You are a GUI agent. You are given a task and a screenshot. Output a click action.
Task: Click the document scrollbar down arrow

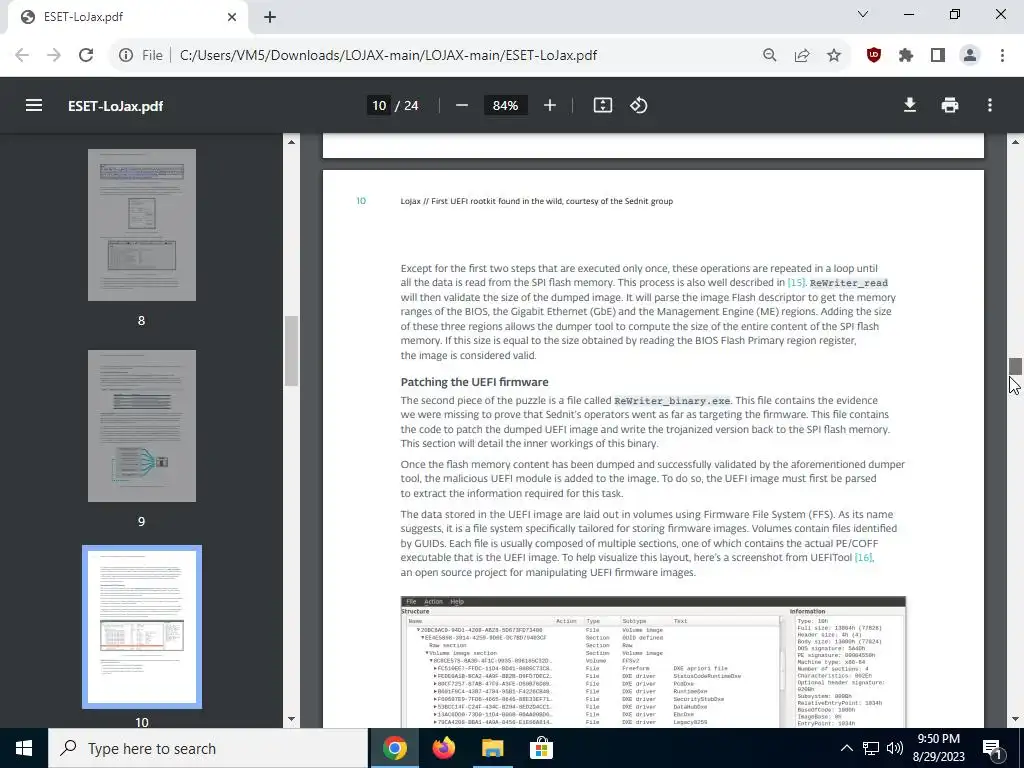tap(1015, 720)
